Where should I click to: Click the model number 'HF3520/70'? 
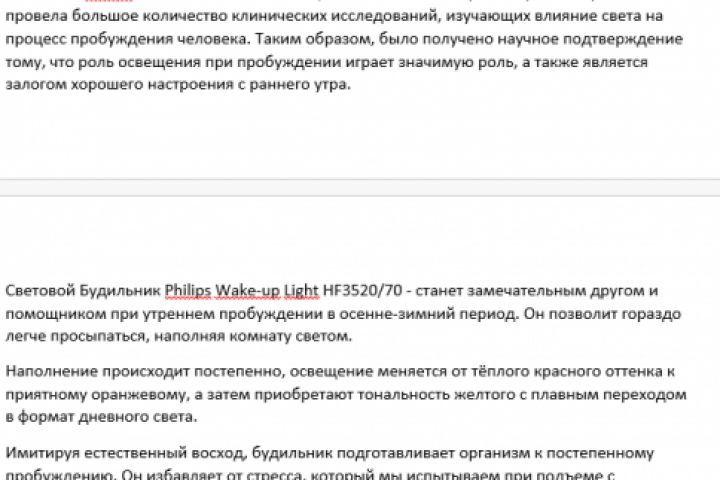(x=362, y=291)
